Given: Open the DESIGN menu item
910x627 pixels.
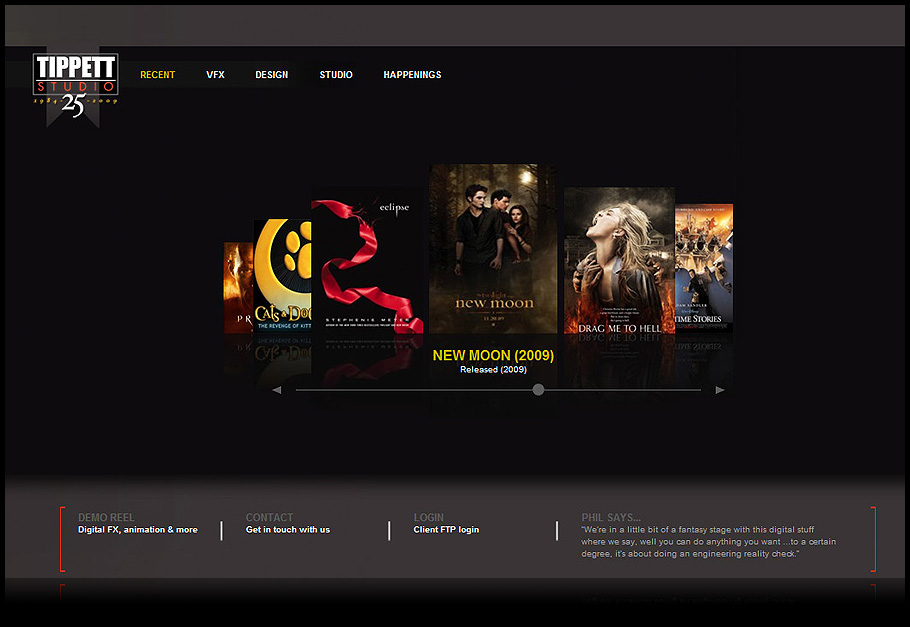Looking at the screenshot, I should tap(272, 75).
